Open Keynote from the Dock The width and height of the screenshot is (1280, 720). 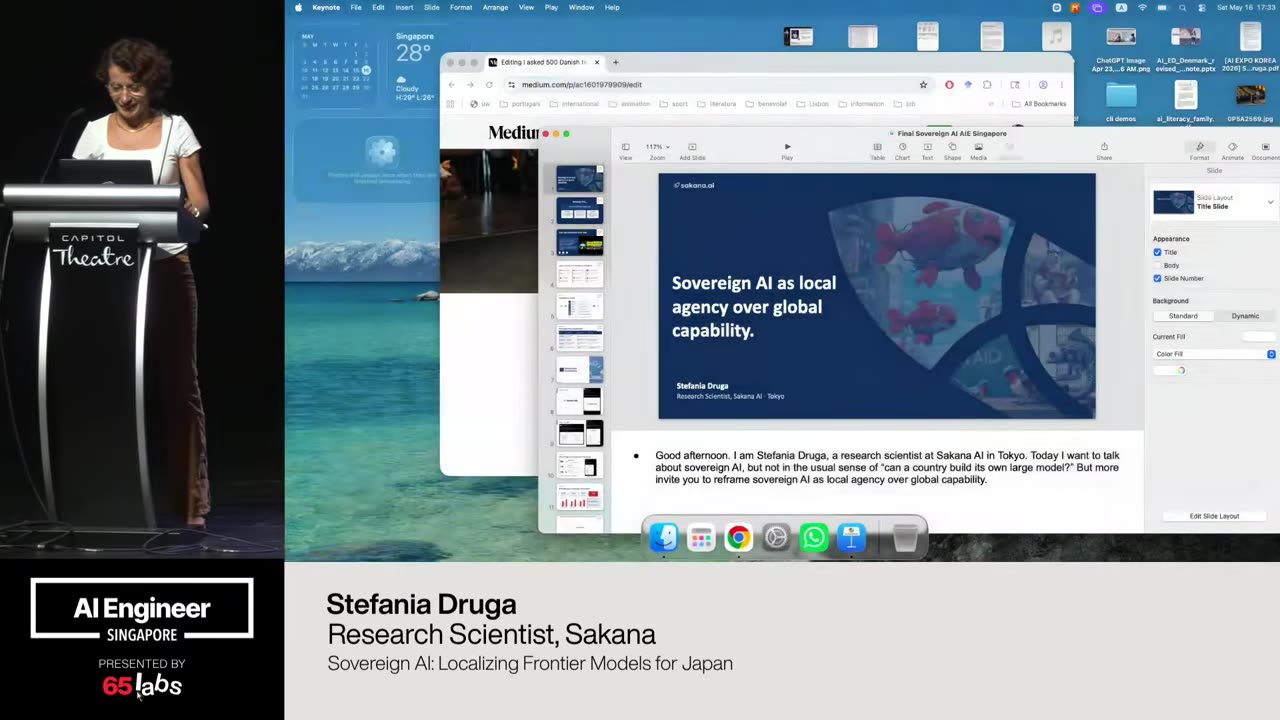[x=851, y=538]
